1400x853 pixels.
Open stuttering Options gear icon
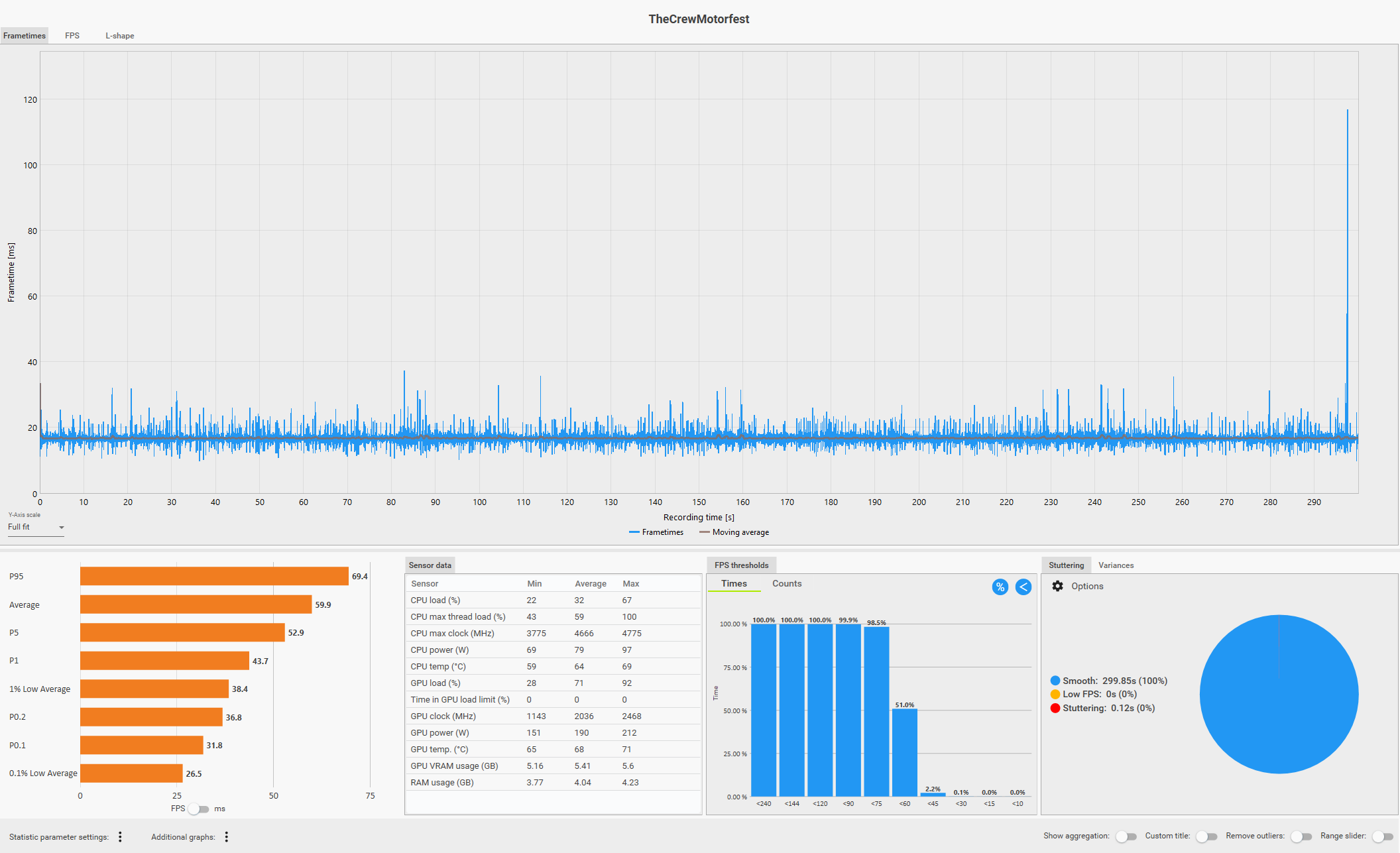1057,586
